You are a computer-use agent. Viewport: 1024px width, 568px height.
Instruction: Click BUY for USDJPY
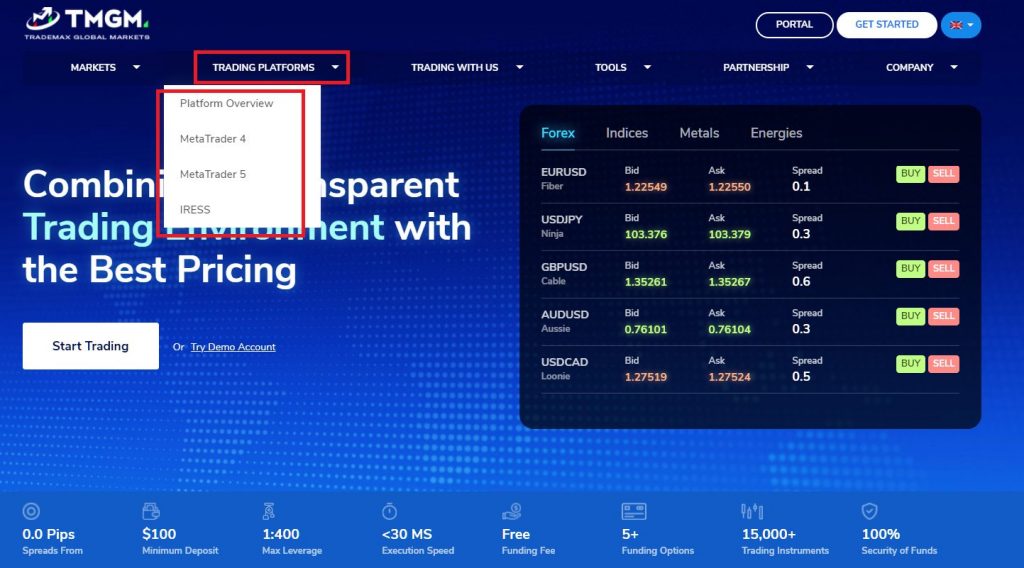(910, 221)
